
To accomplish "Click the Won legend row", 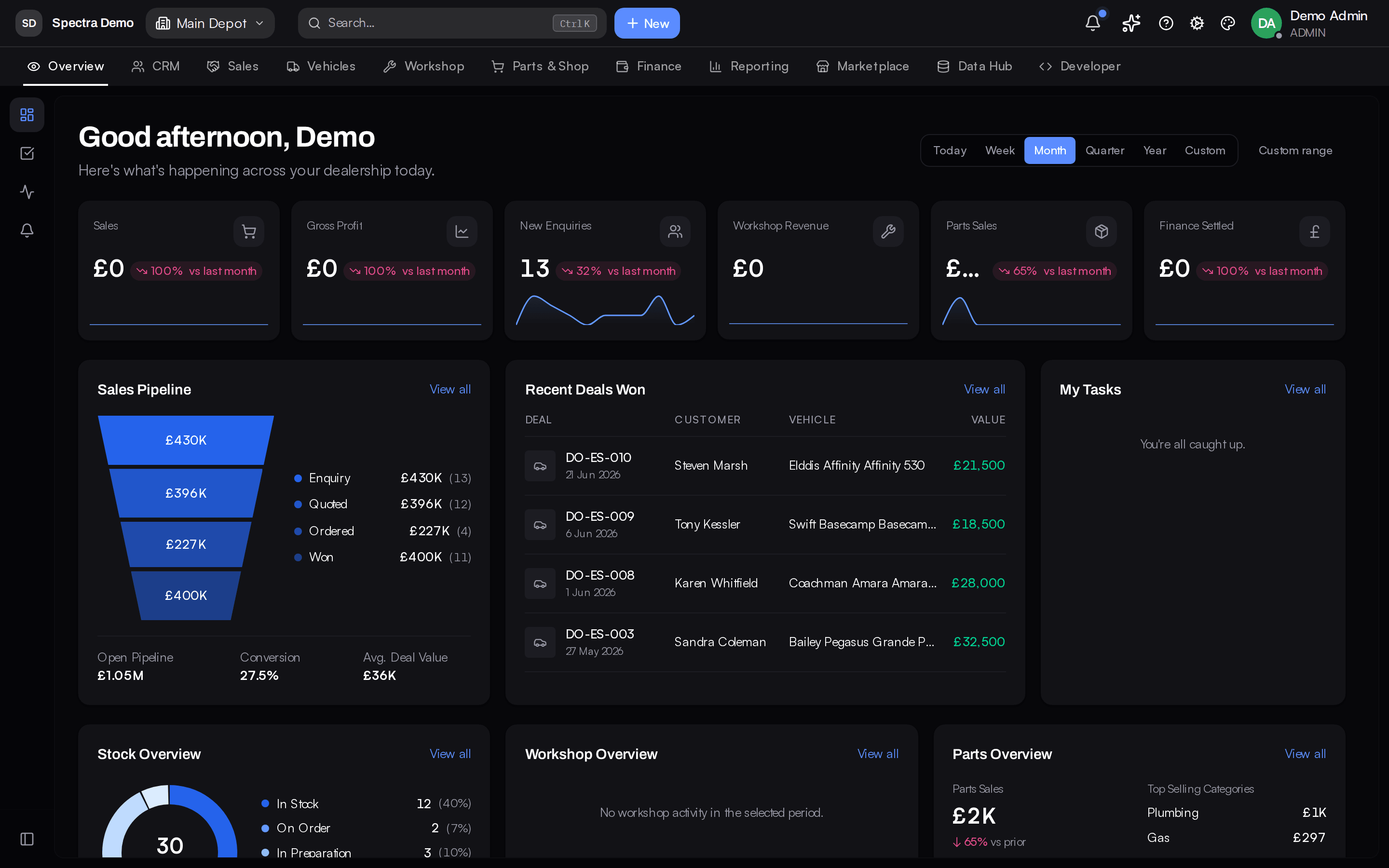I will point(382,557).
